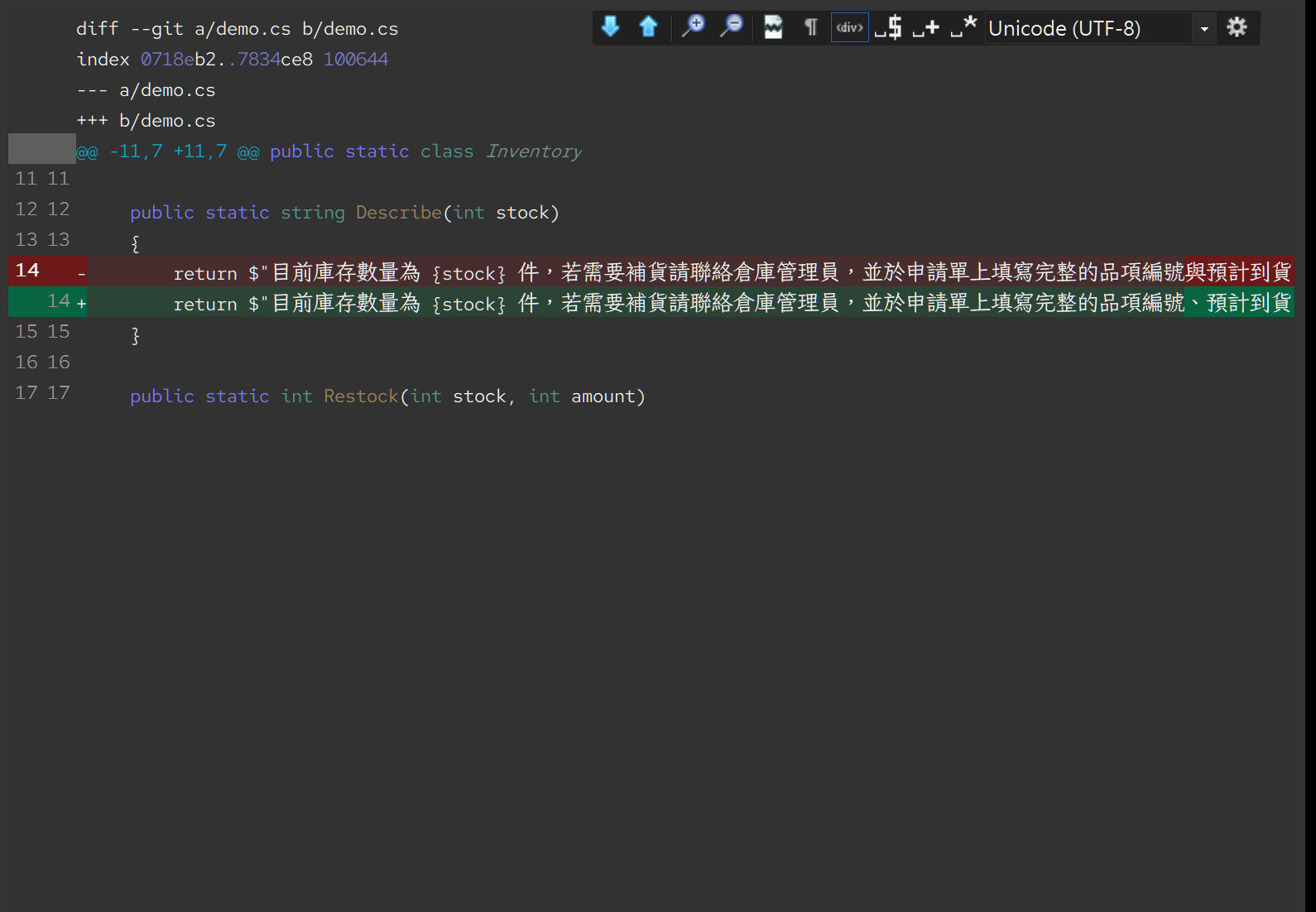Click the @@ -11,7 +11,7 @@ hunk header
The width and height of the screenshot is (1316, 912).
pyautogui.click(x=329, y=151)
